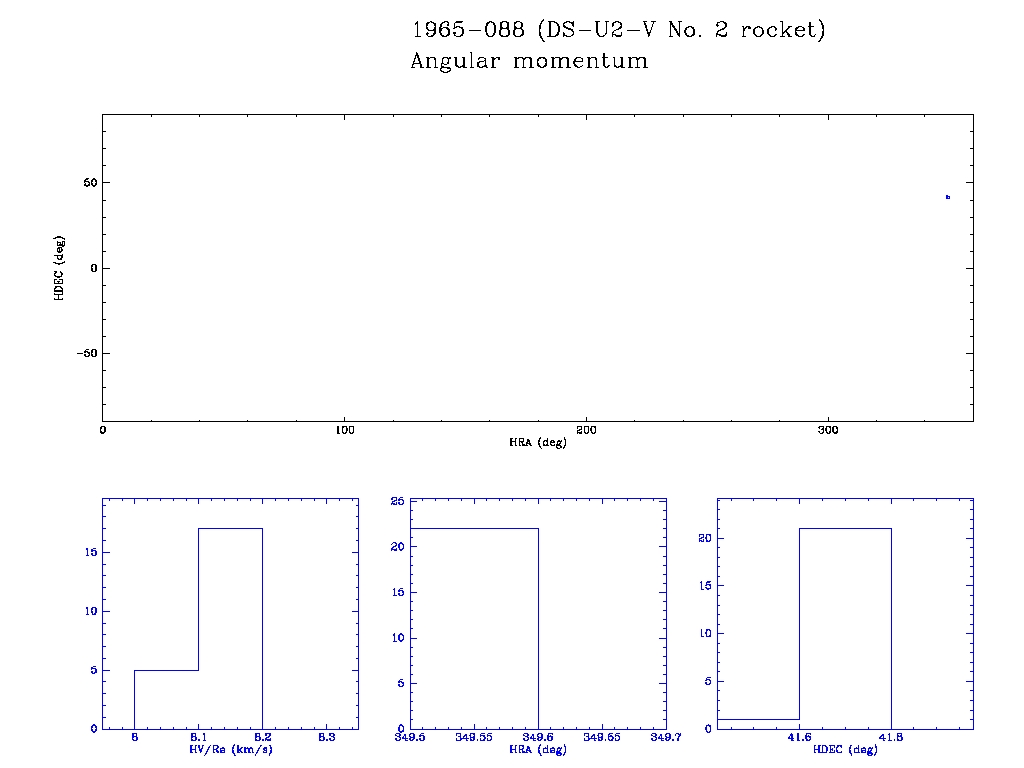1024x768 pixels.
Task: Click the vertical "HDEC (deg)" axis label
Action: tap(60, 268)
